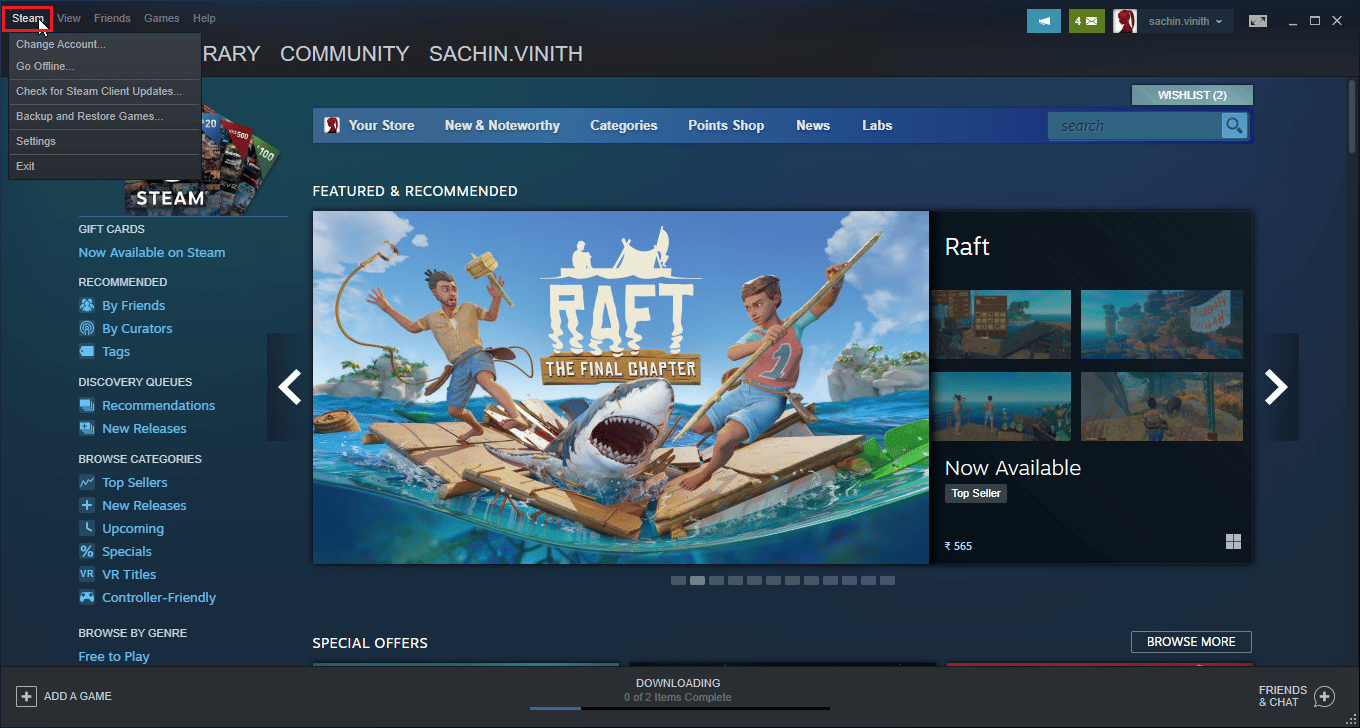Open the Points Shop tab

(x=726, y=125)
